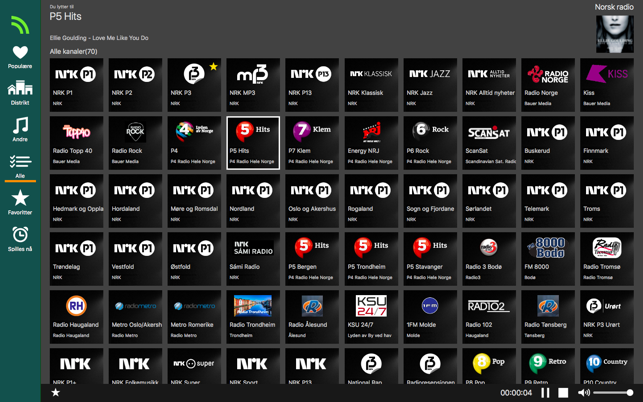This screenshot has width=643, height=402.
Task: Show the Favoritter star tab
Action: 20,203
